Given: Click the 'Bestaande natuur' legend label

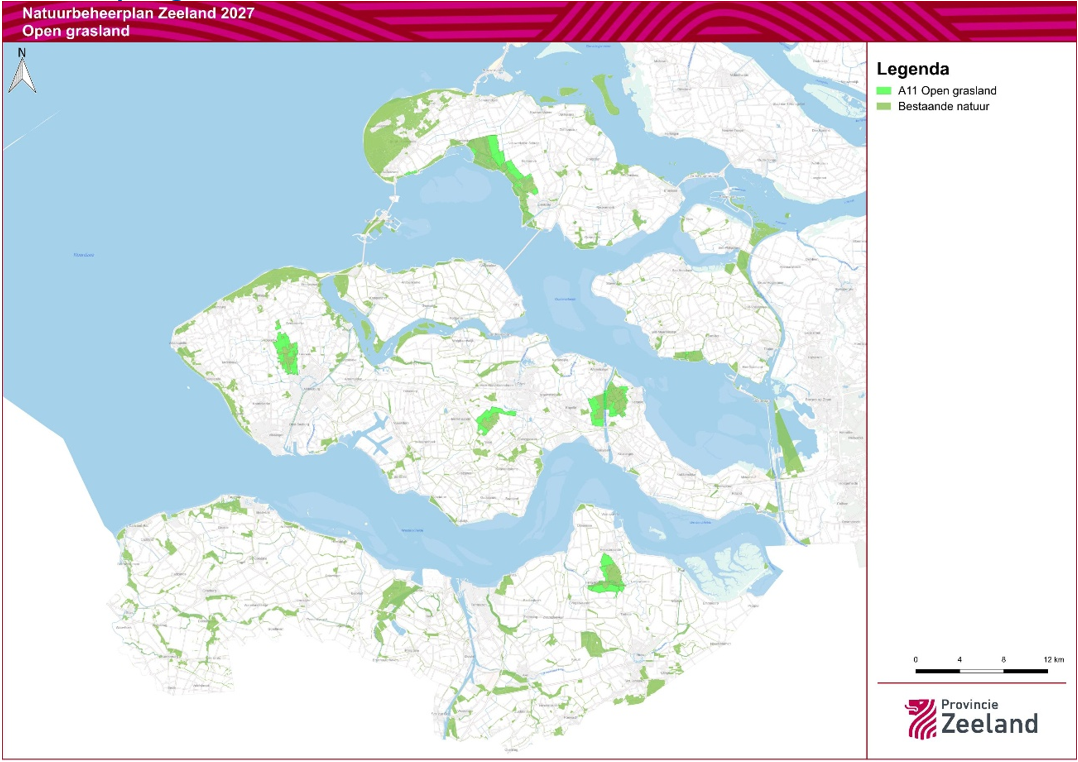Looking at the screenshot, I should pyautogui.click(x=943, y=107).
